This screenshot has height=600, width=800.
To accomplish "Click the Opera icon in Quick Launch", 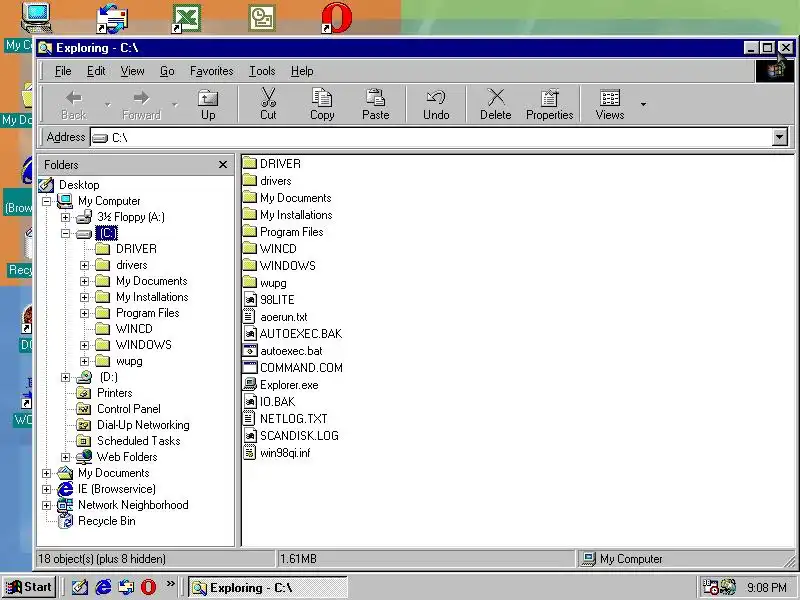I will [148, 587].
